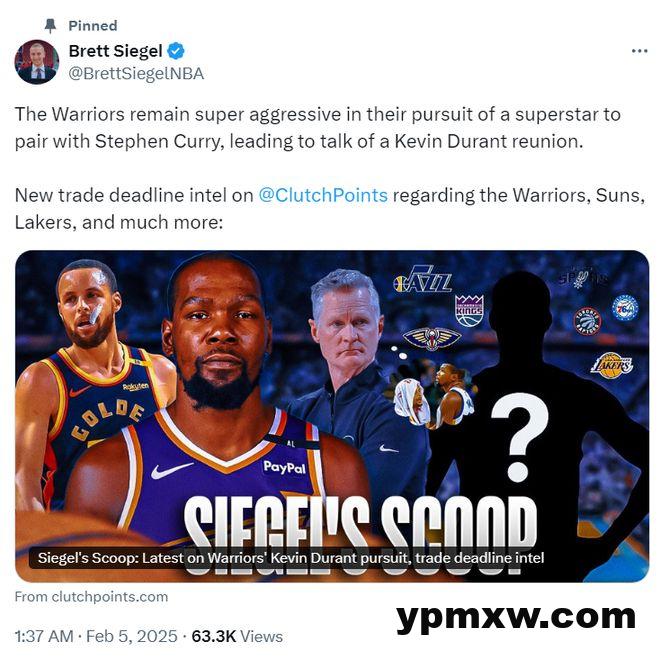This screenshot has width=660, height=660.
Task: Click the Lakers logo in the image
Action: (611, 365)
